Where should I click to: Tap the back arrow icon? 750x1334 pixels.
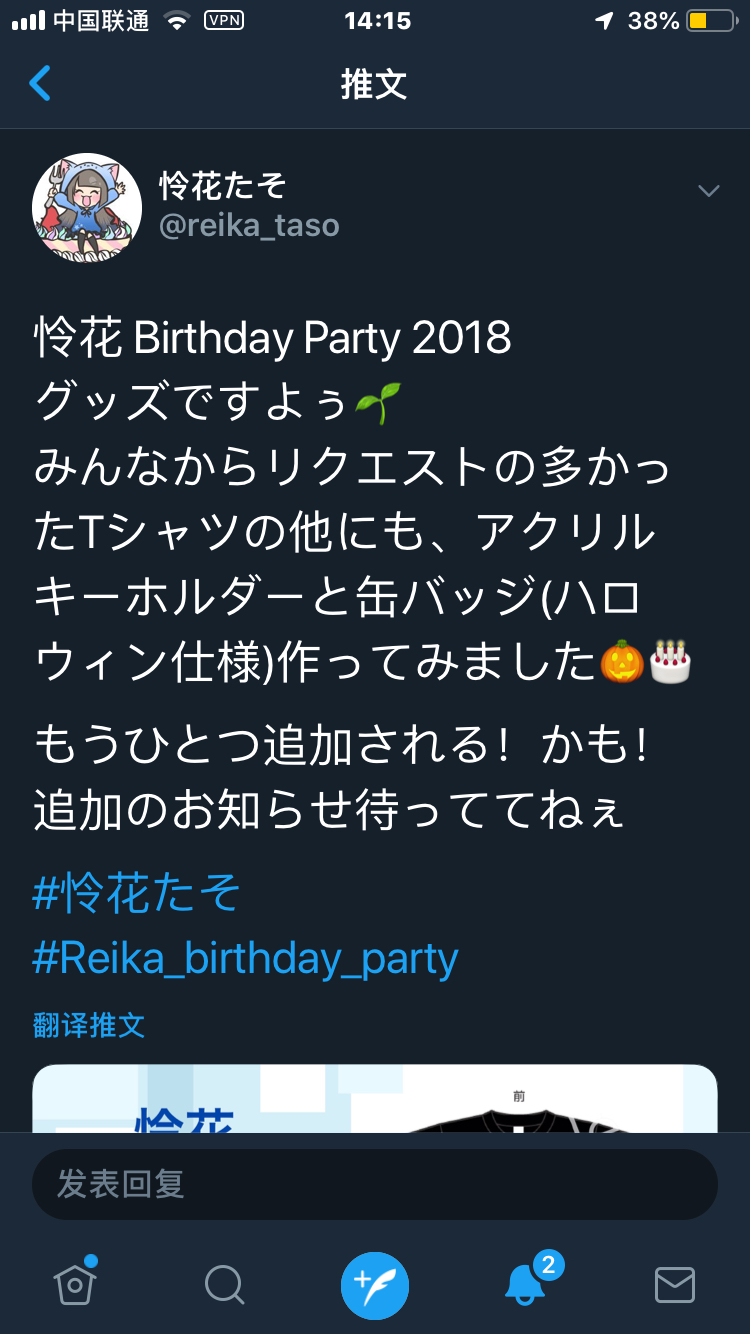(x=40, y=83)
